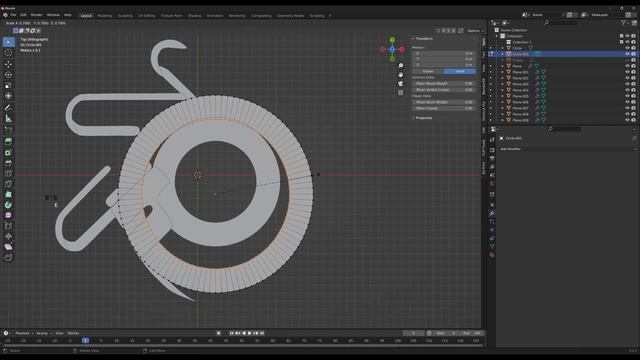Select the Rotate tool
Viewport: 640px width, 360px height.
point(8,75)
